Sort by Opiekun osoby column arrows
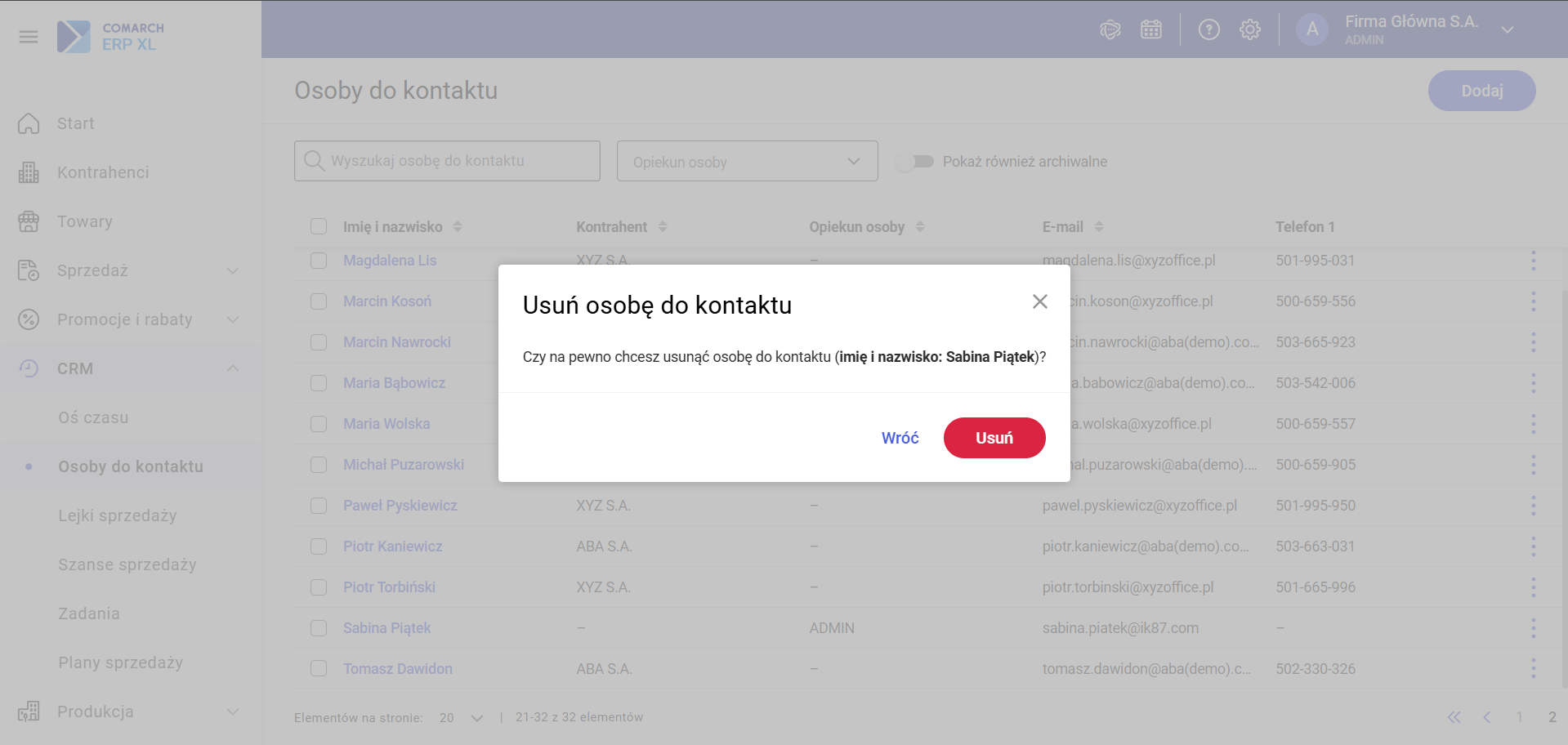1568x745 pixels. coord(920,226)
